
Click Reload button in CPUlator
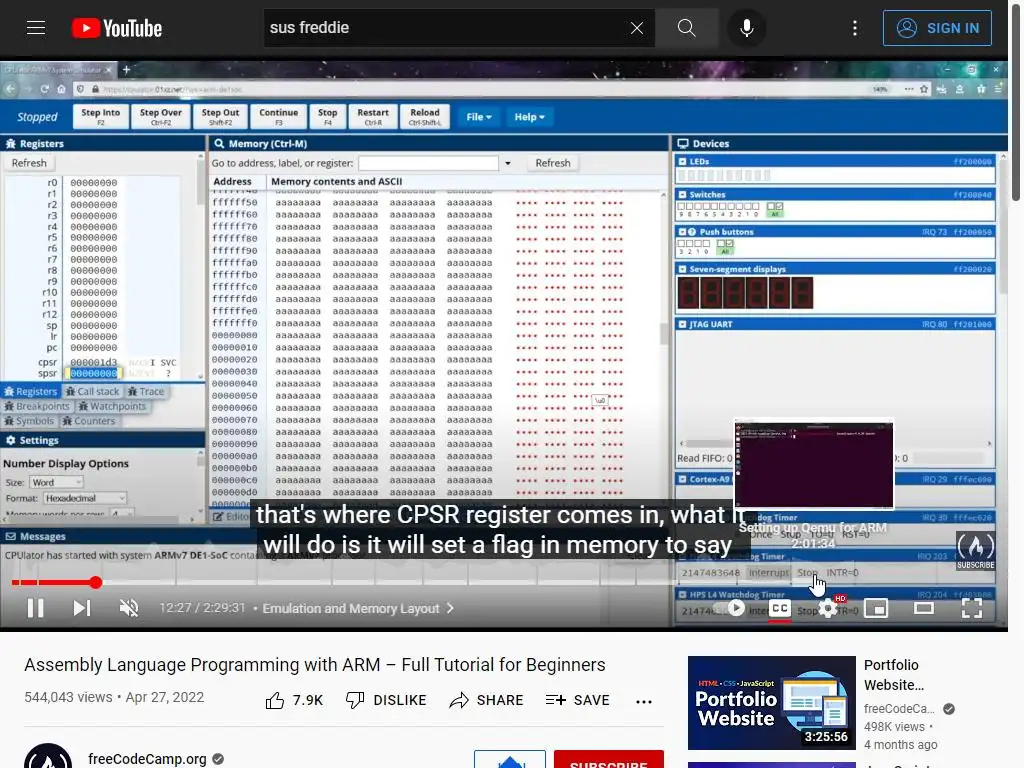425,116
